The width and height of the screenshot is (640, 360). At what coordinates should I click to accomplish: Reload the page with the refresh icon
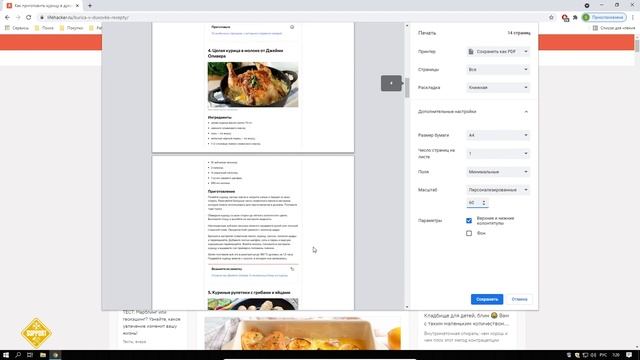[29, 18]
